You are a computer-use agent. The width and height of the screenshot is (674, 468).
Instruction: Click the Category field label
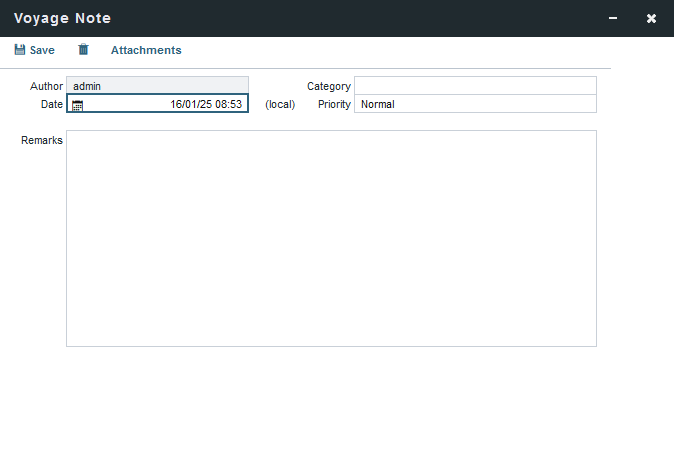pos(328,86)
